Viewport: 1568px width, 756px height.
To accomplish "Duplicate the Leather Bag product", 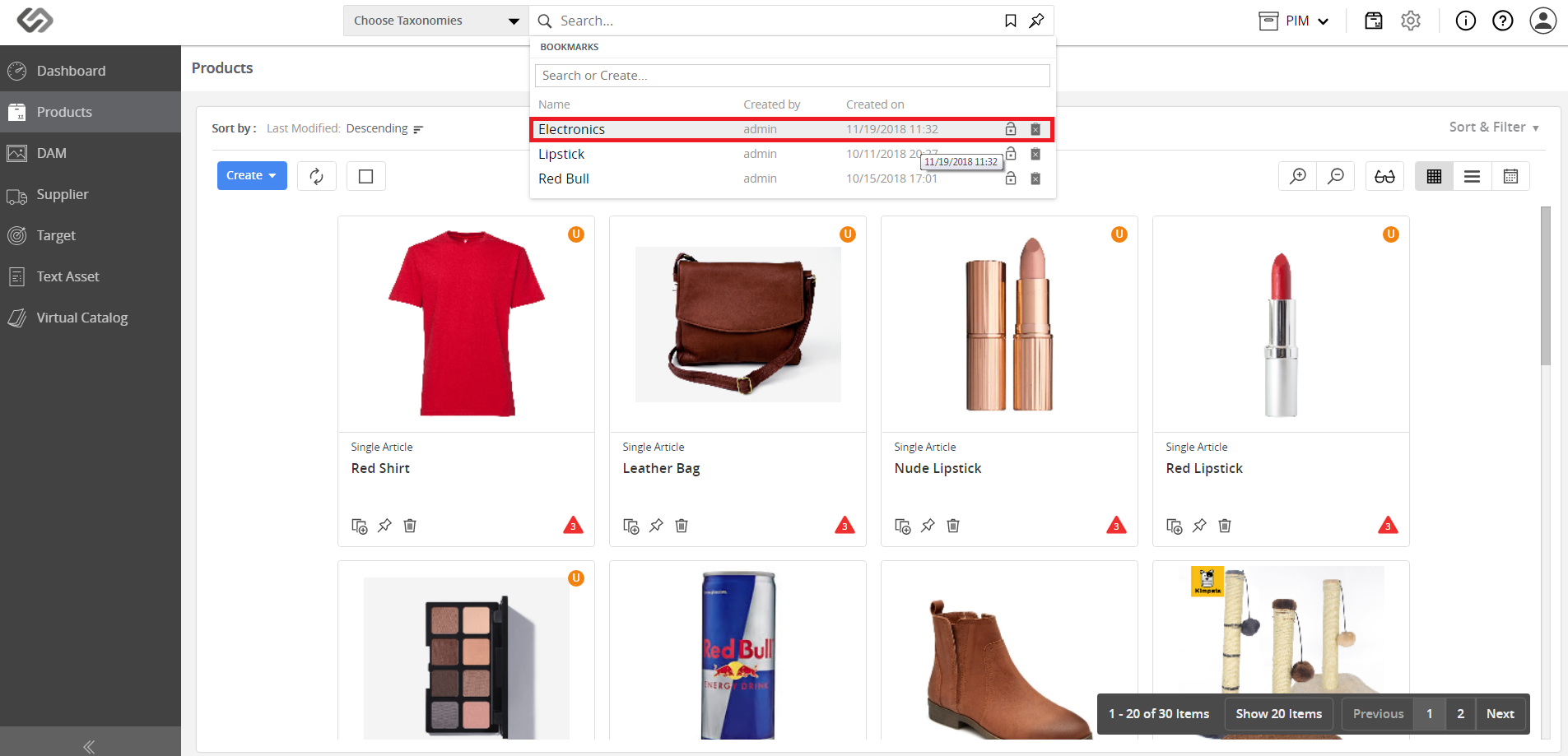I will pos(631,526).
